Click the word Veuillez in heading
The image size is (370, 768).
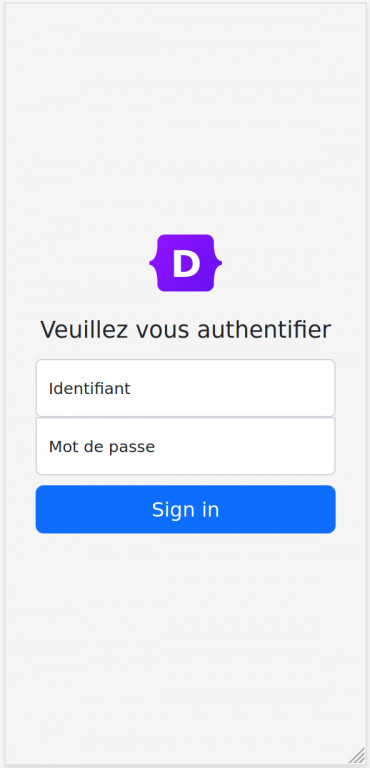click(x=85, y=330)
